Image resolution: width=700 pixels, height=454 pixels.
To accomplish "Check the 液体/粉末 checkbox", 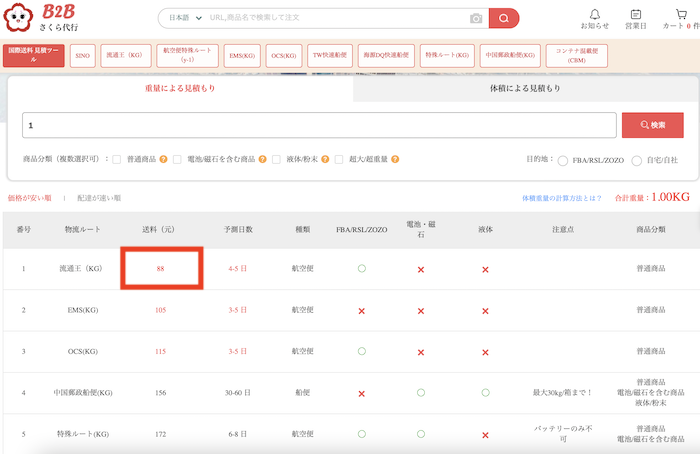I will coord(276,159).
